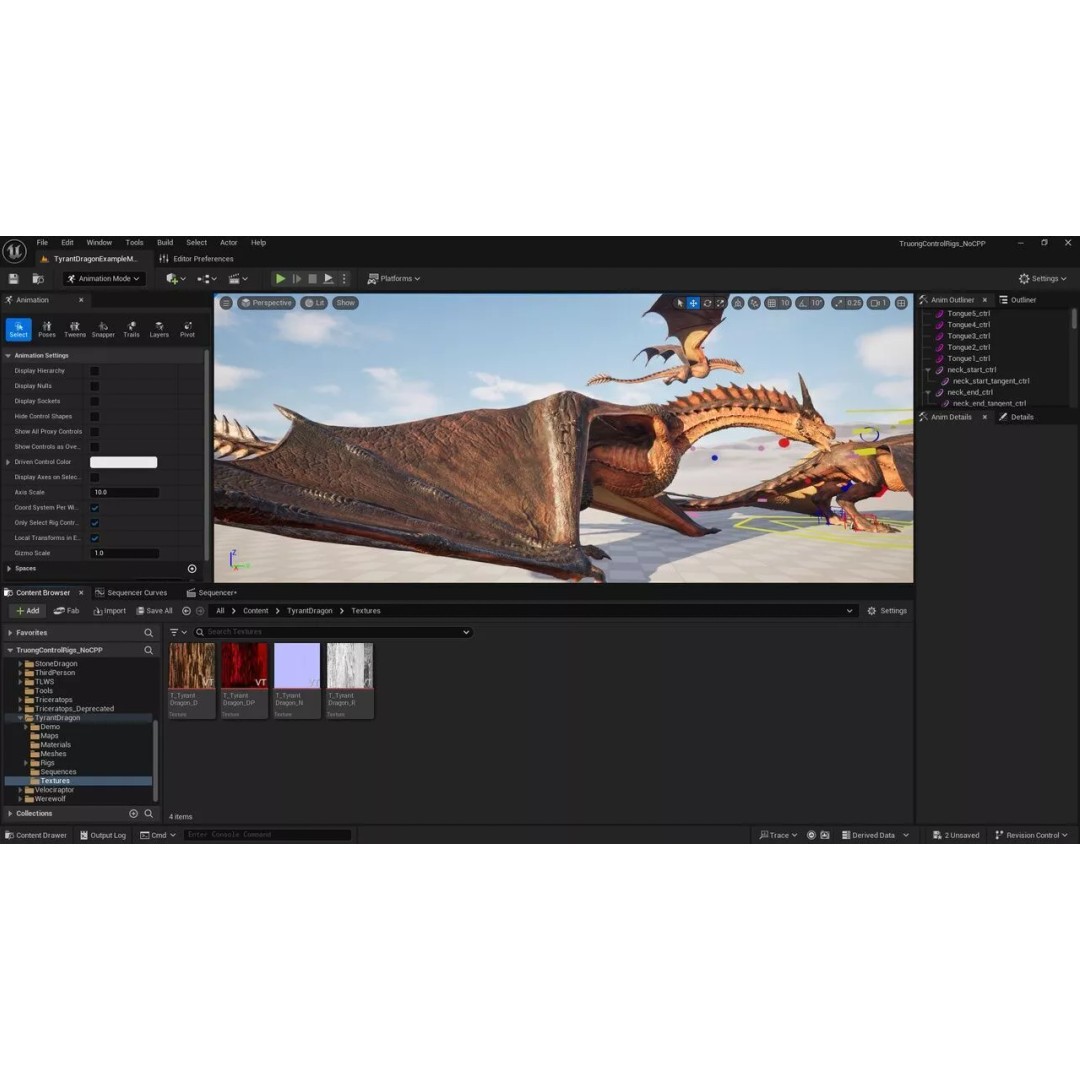The image size is (1080, 1080).
Task: Open the cinematics clapperboard dropdown
Action: coord(238,278)
